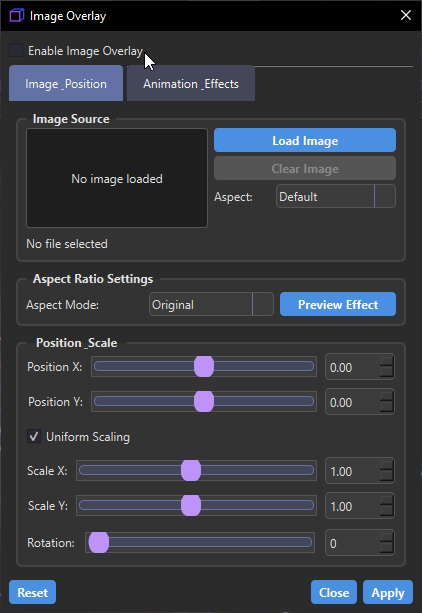
Task: Click the Position X slider handle
Action: click(204, 367)
